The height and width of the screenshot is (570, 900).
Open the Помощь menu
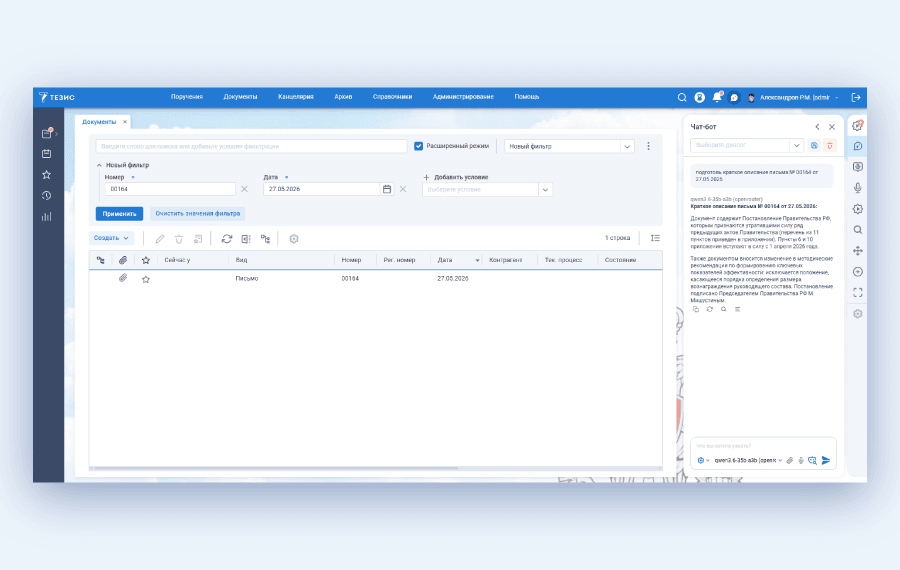coord(526,97)
